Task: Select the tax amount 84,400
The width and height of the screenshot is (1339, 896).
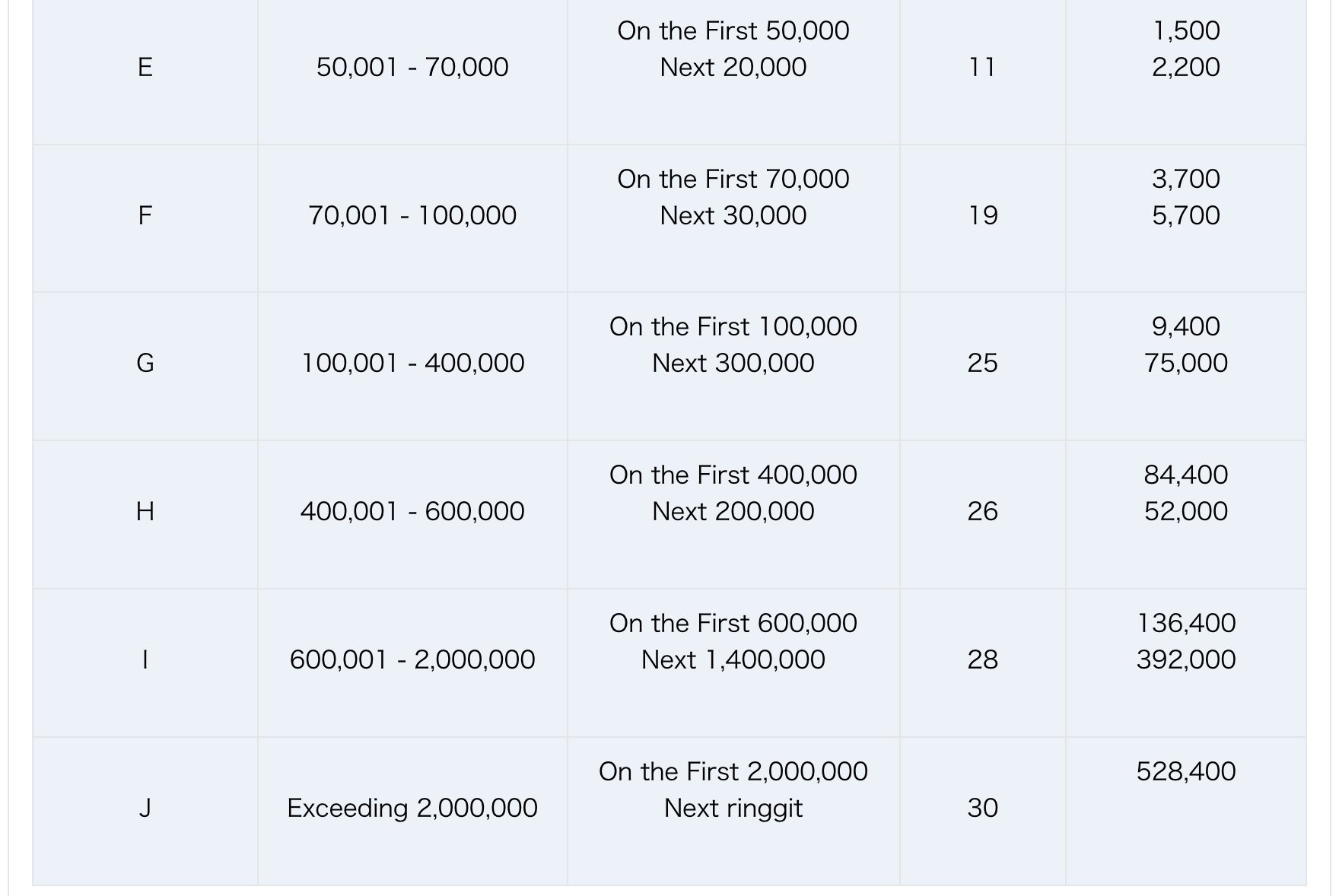Action: (1185, 475)
